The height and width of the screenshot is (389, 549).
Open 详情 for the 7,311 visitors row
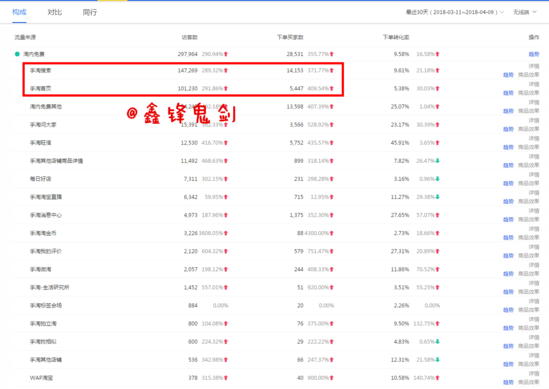[x=534, y=175]
